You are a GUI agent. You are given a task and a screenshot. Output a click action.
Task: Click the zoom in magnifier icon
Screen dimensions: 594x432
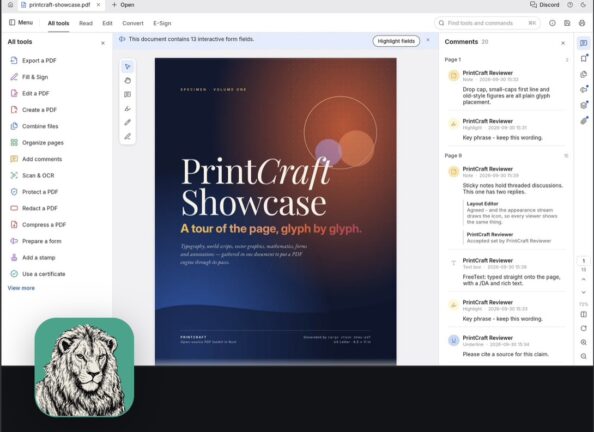tap(584, 342)
